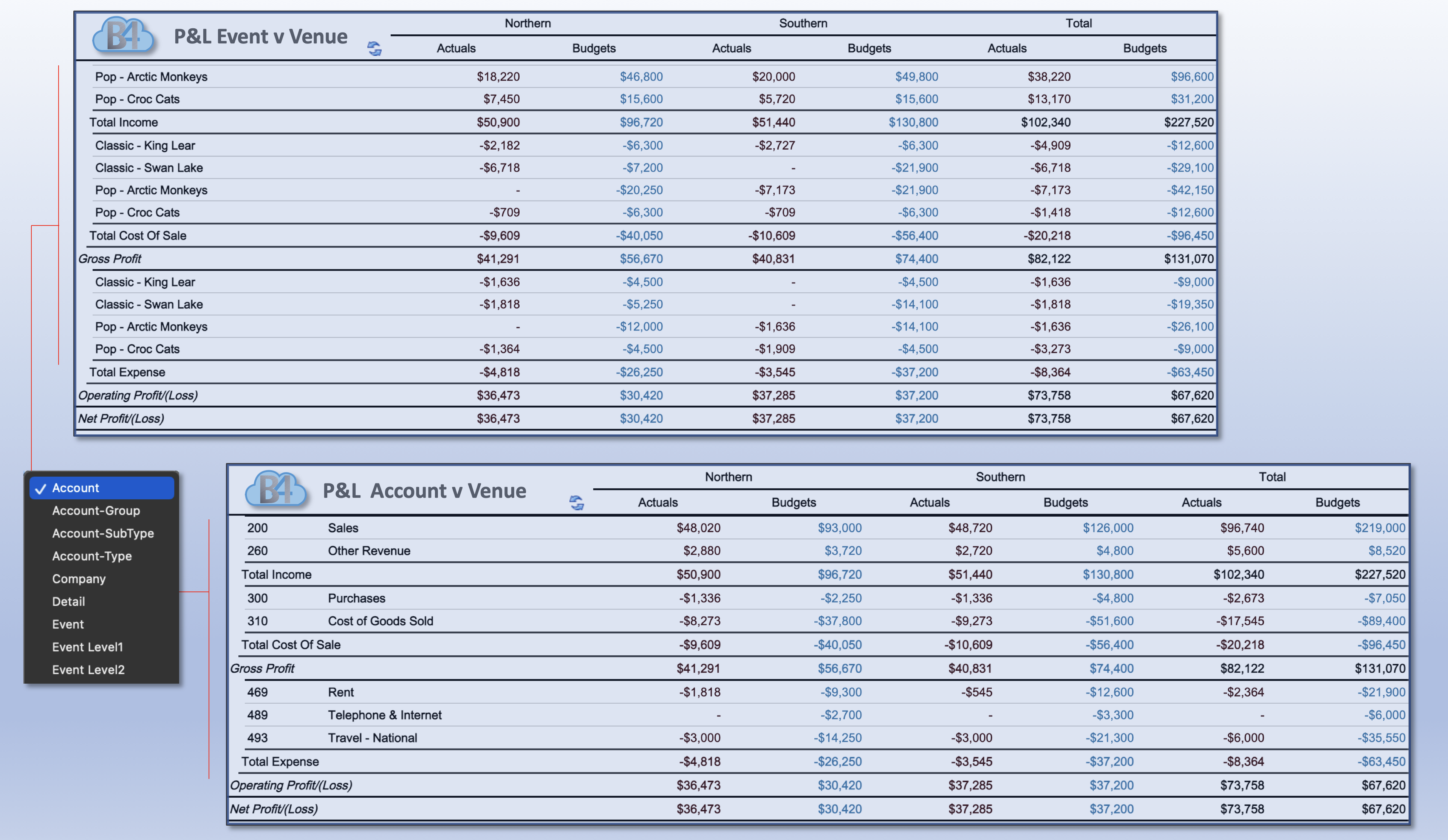Click Rent Southern actual -$545
This screenshot has width=1448, height=840.
point(976,692)
